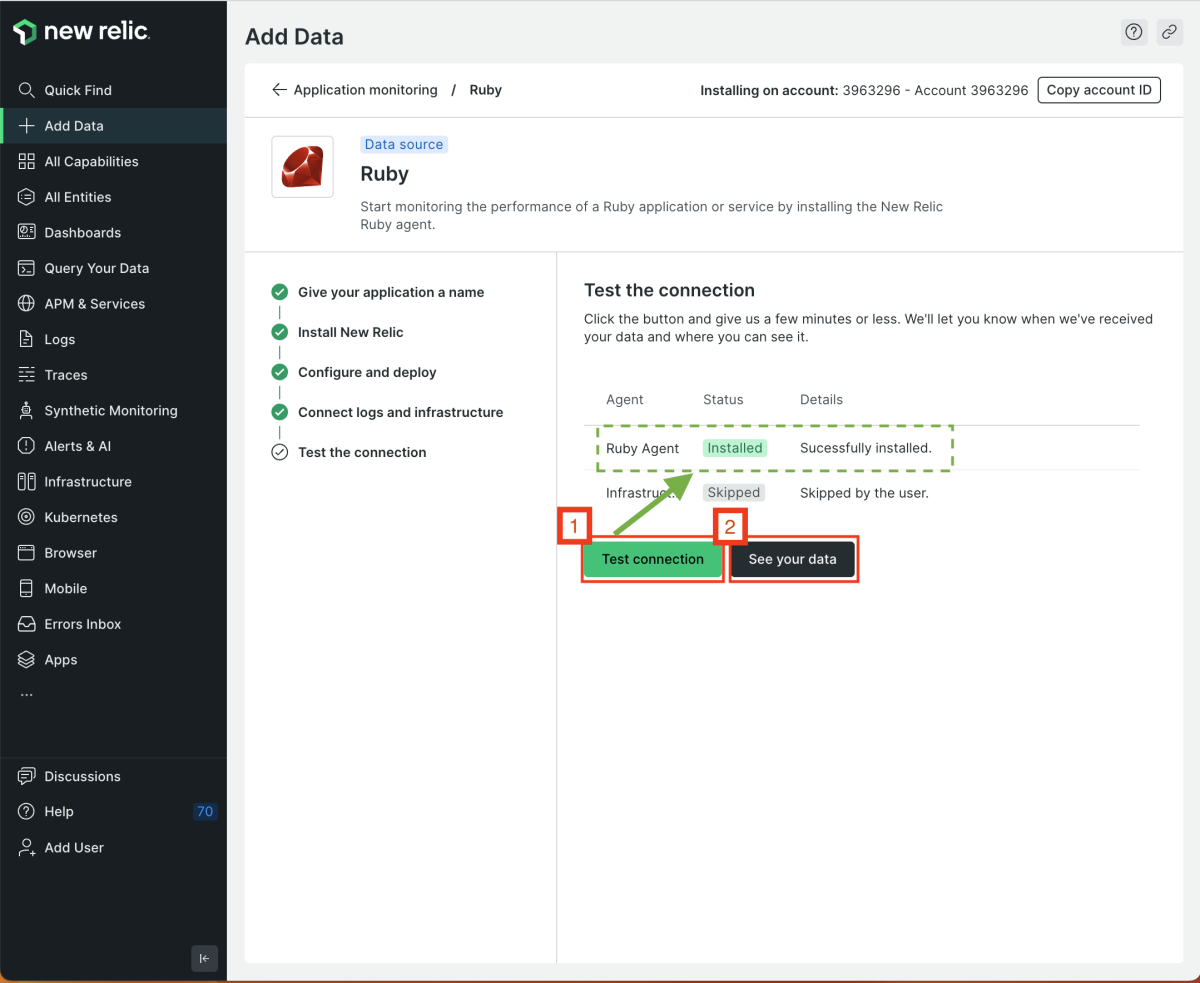Open the 'Configure and deploy' step
Viewport: 1200px width, 983px height.
pyautogui.click(x=367, y=372)
